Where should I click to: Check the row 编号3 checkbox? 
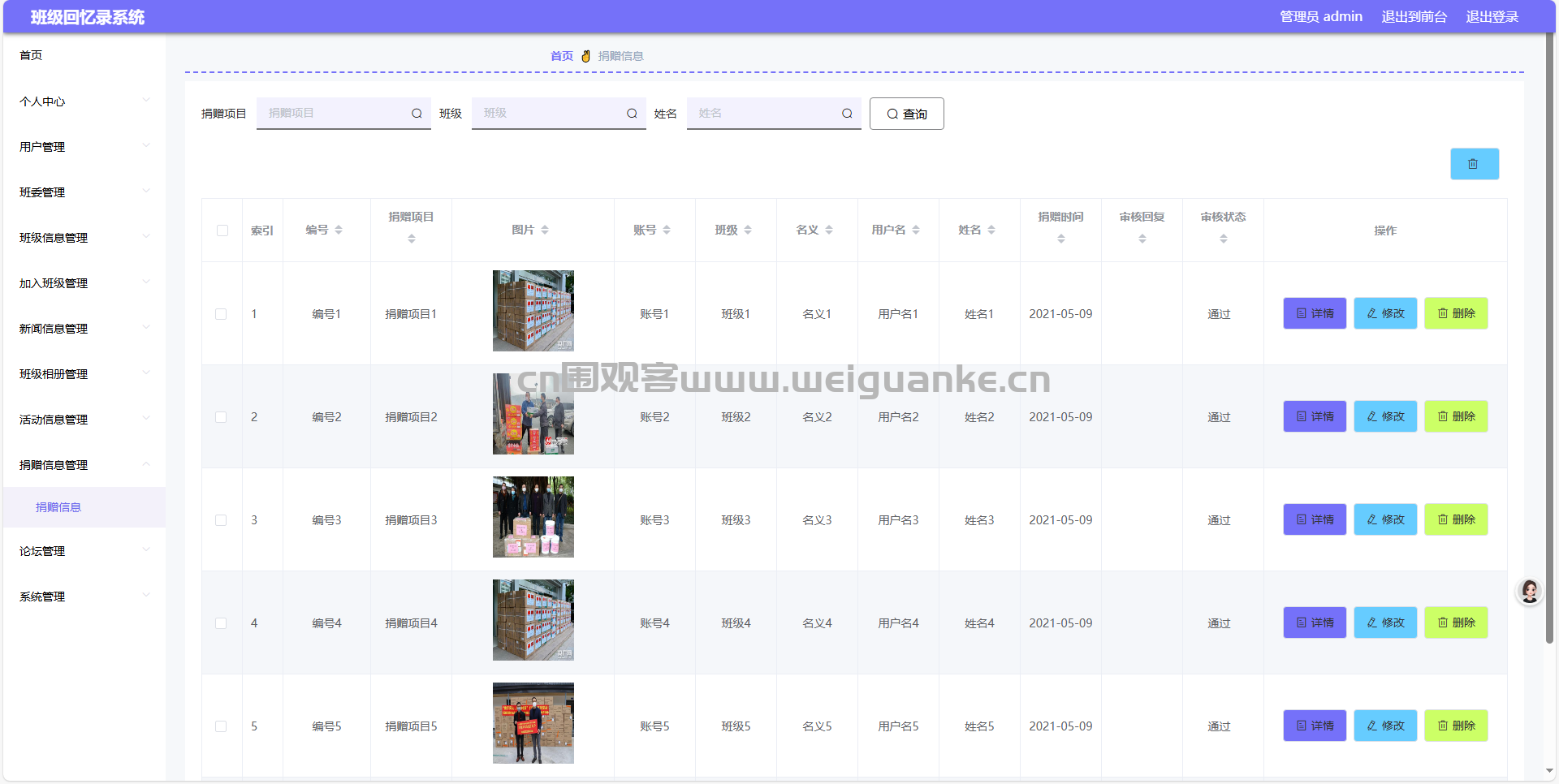pyautogui.click(x=221, y=520)
